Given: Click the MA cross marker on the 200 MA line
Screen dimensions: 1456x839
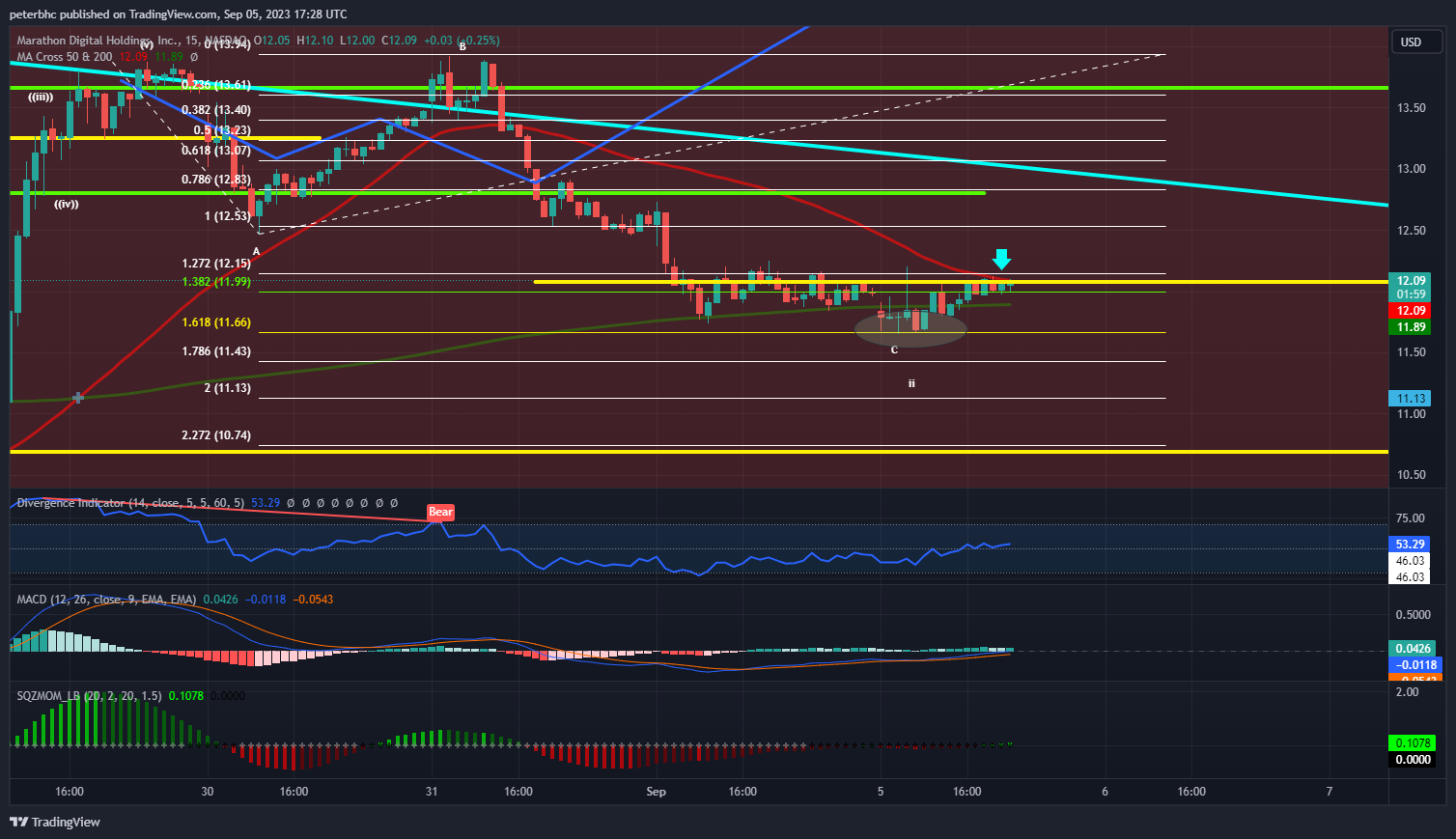Looking at the screenshot, I should click(x=78, y=398).
